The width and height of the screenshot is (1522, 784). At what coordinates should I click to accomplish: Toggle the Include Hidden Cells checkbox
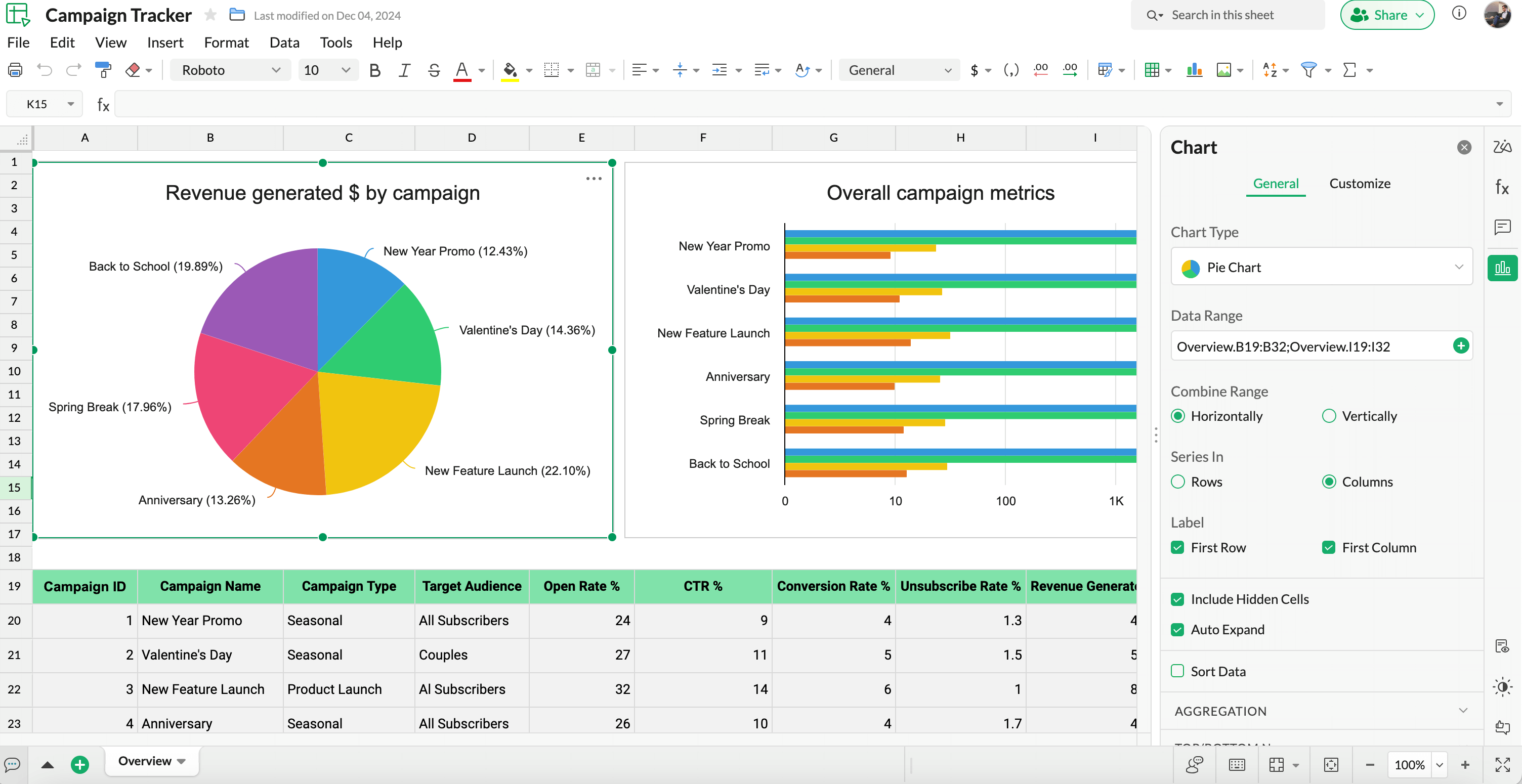1179,599
